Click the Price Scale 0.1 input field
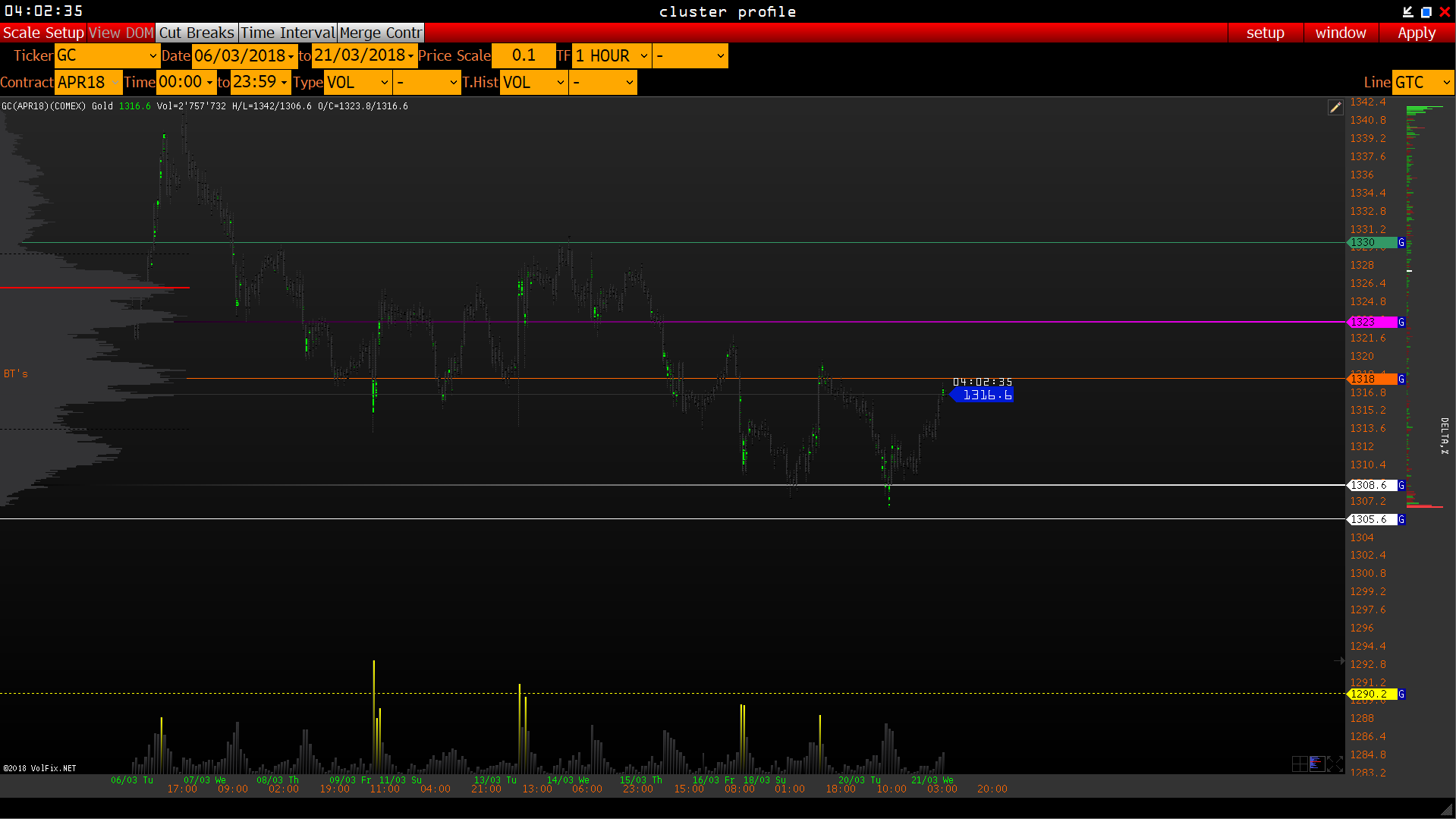The width and height of the screenshot is (1456, 819). tap(523, 56)
